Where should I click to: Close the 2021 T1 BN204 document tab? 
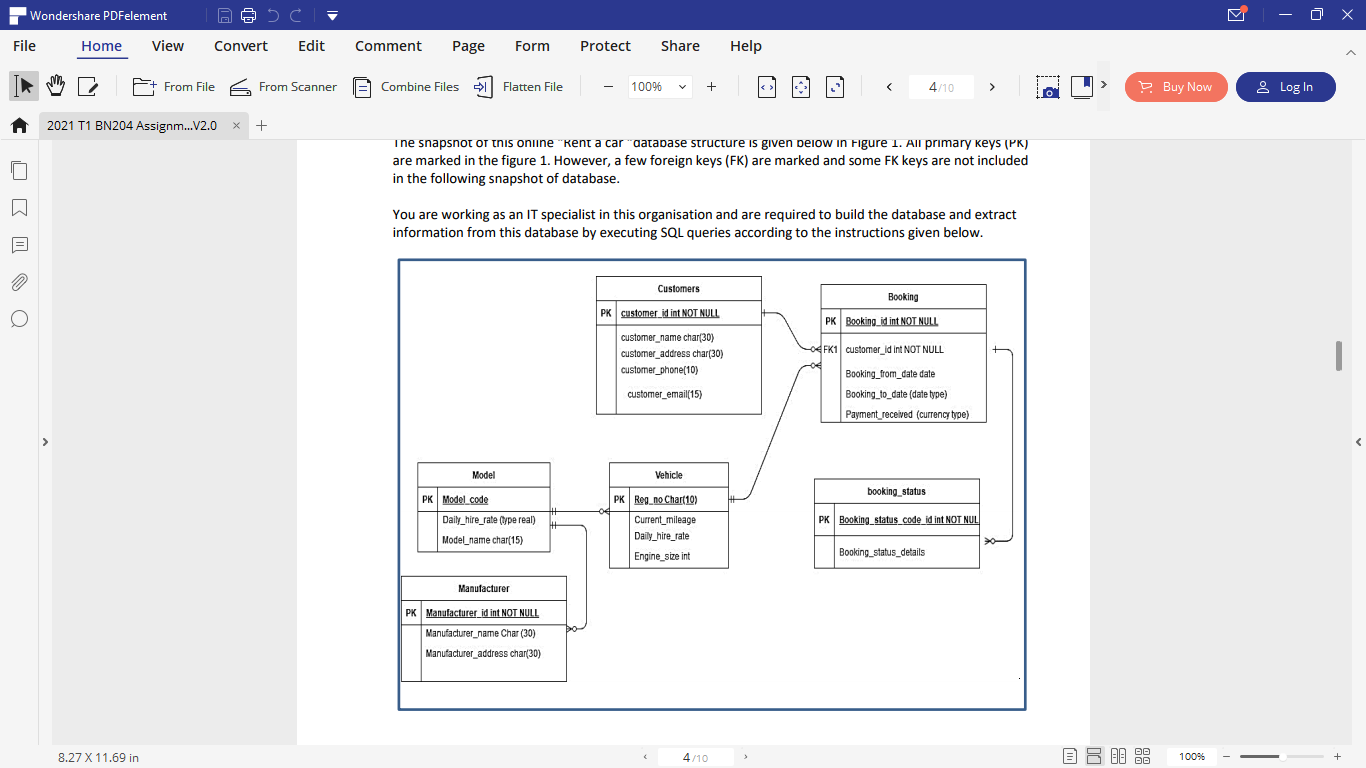coord(237,126)
